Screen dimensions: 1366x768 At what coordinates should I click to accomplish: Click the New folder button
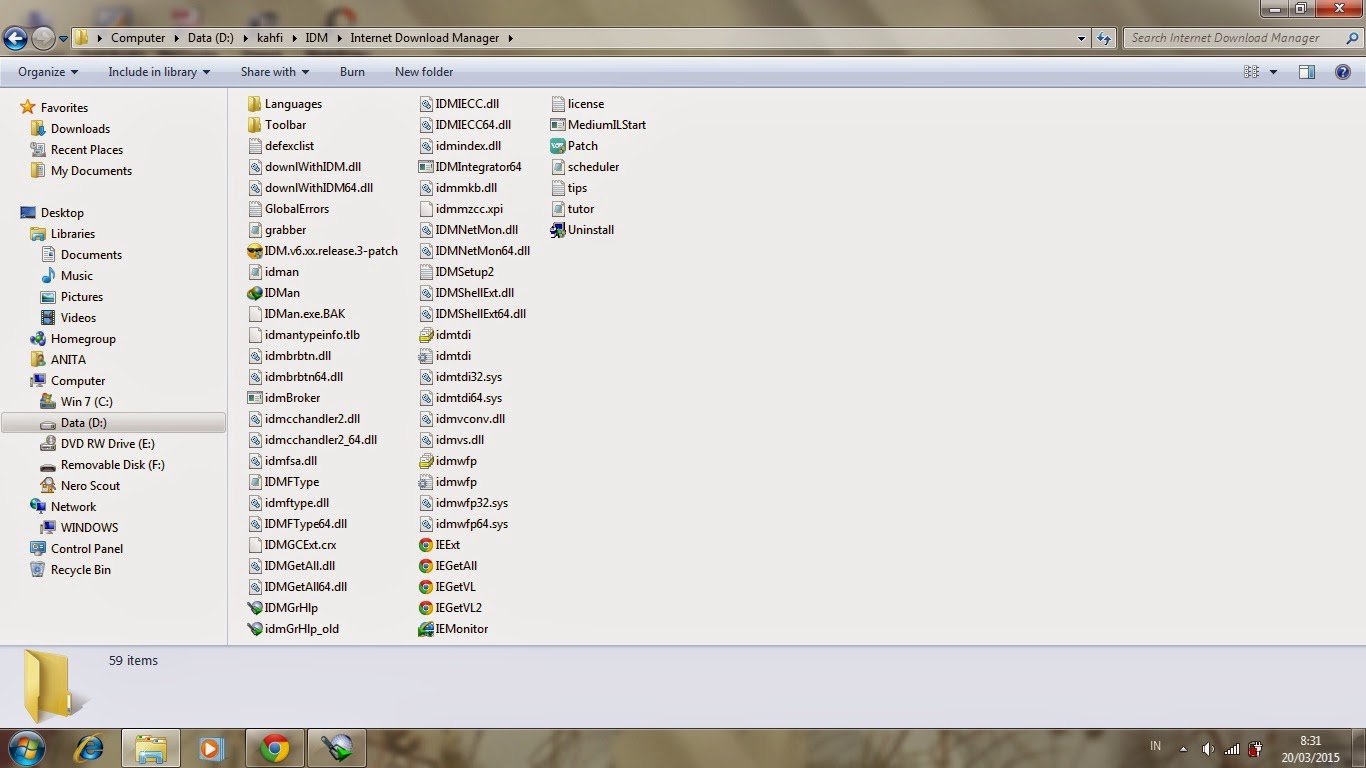pyautogui.click(x=424, y=72)
